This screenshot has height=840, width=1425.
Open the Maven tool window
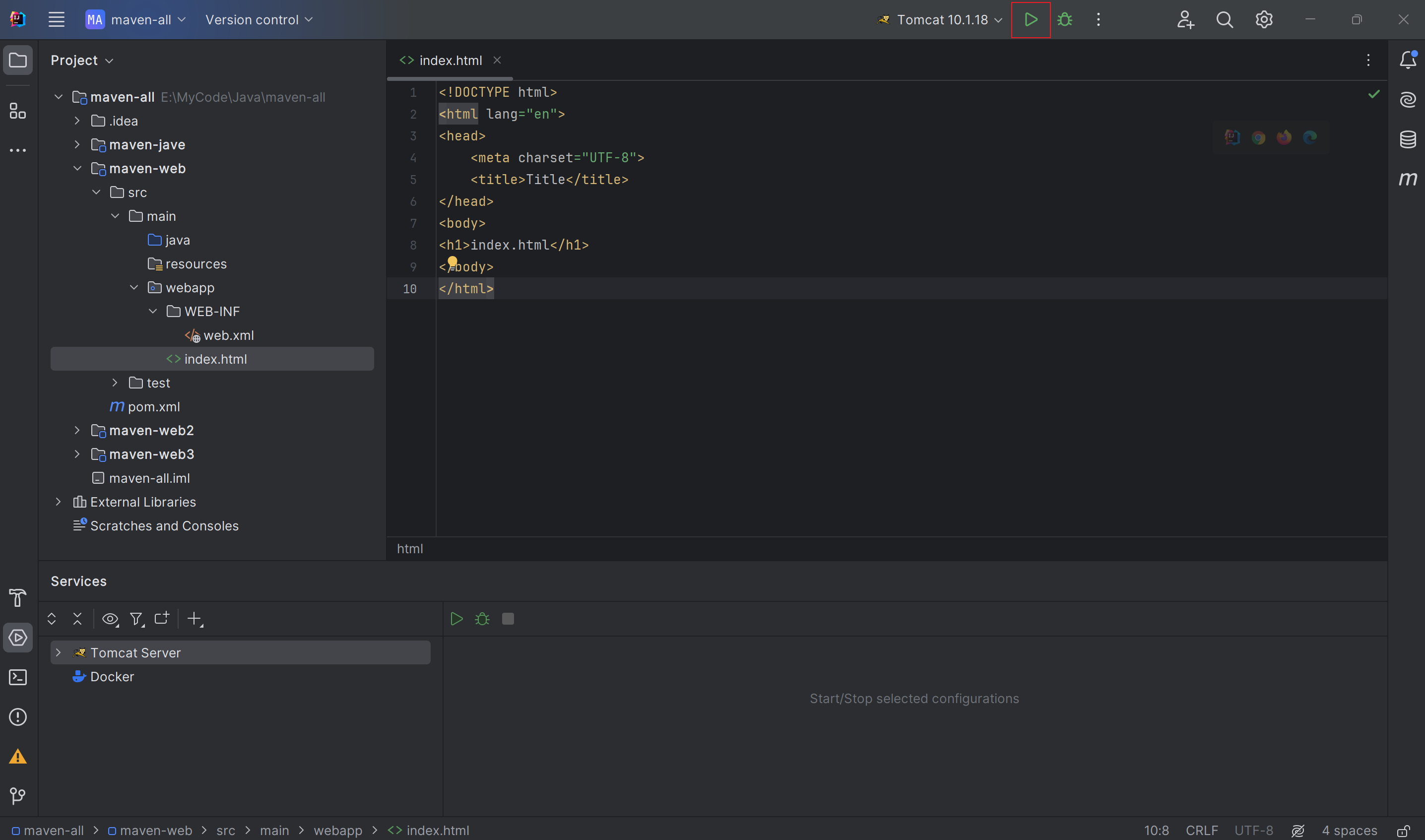click(1409, 180)
